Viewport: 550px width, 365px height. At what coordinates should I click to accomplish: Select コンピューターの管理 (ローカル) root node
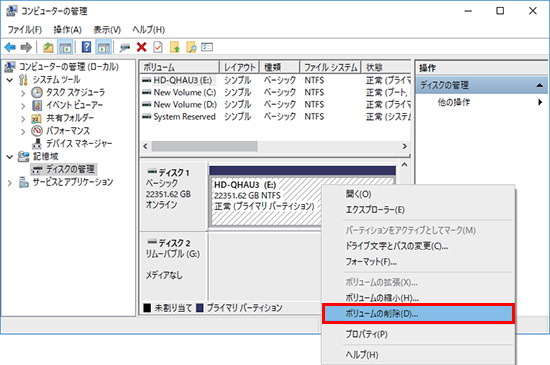click(69, 67)
